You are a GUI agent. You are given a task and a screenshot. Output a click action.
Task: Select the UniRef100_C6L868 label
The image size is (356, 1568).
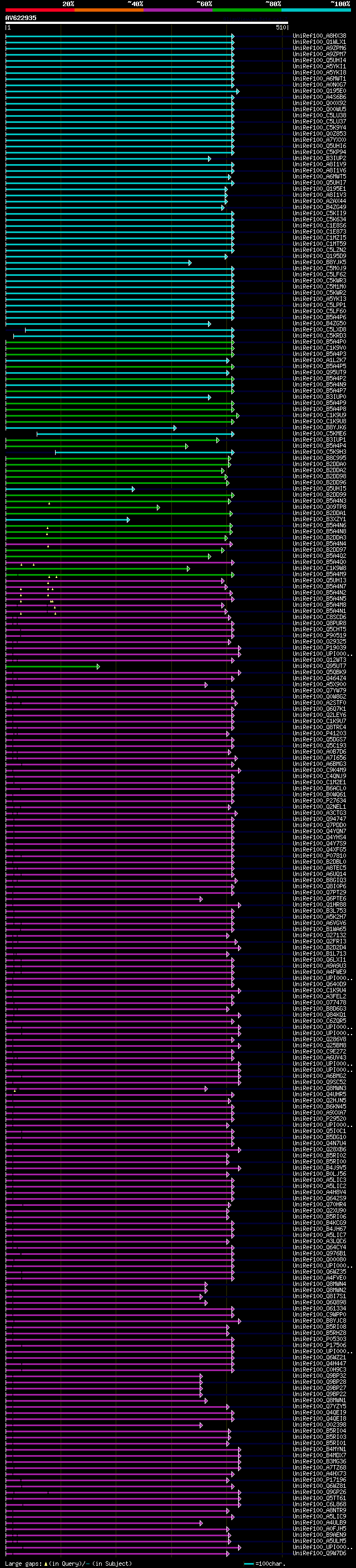319,1505
